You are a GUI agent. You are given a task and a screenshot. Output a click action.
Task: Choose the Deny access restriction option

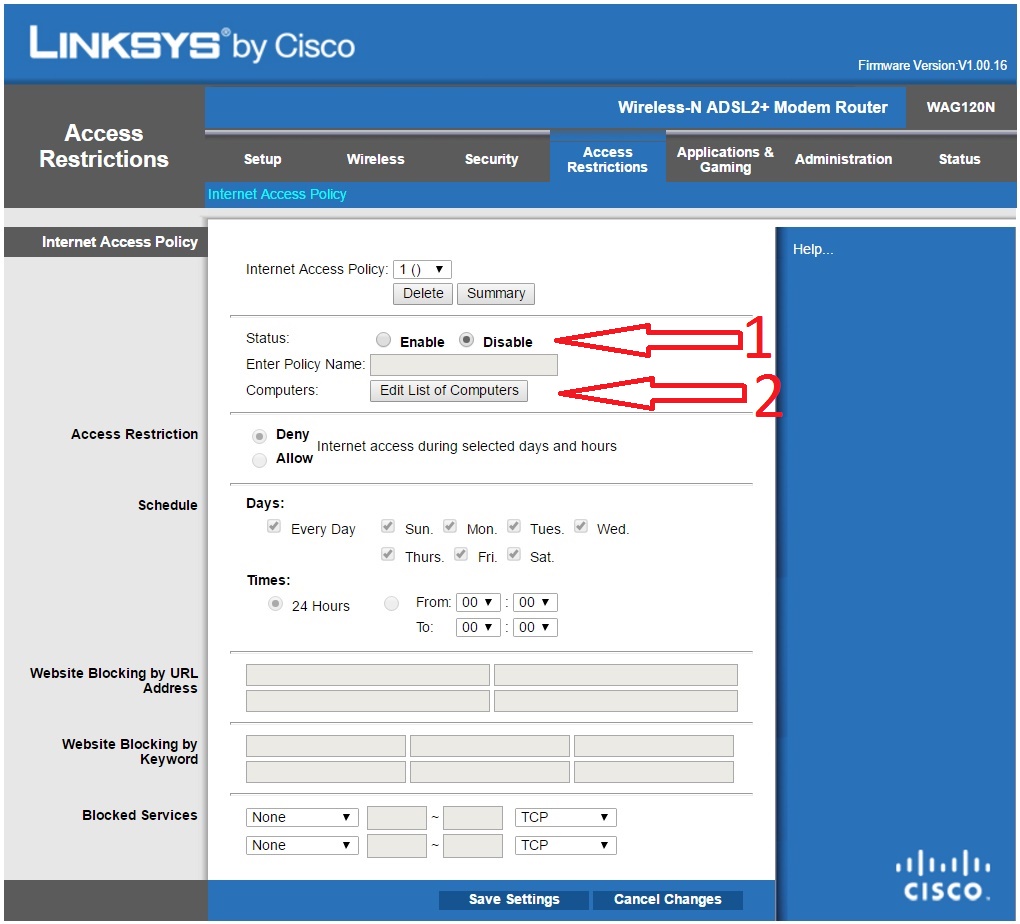260,436
